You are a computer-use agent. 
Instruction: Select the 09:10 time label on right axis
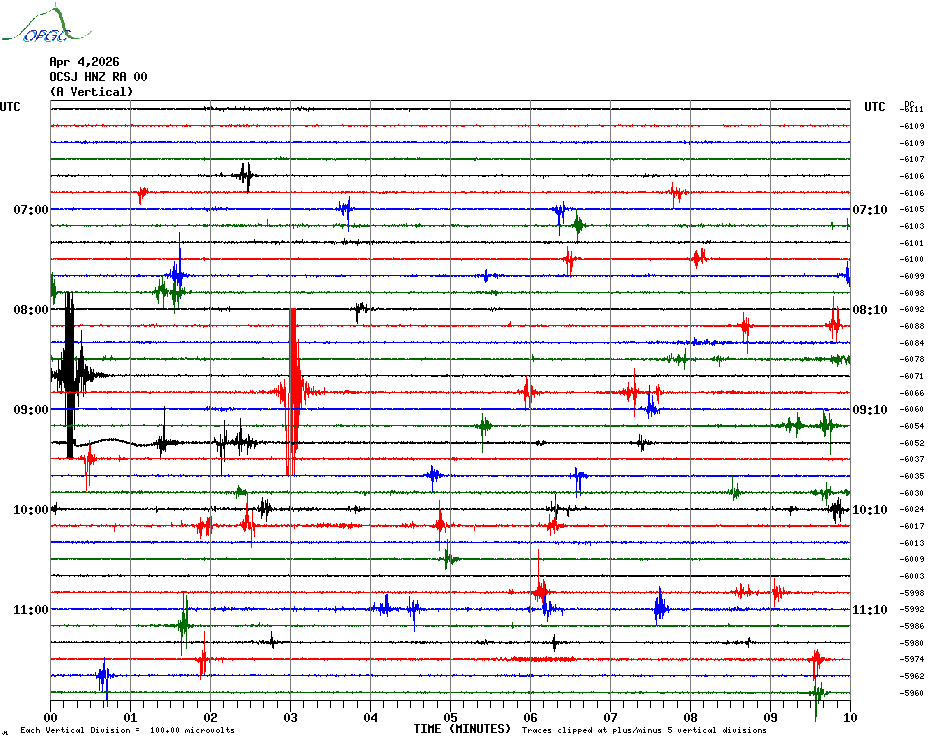click(x=869, y=410)
